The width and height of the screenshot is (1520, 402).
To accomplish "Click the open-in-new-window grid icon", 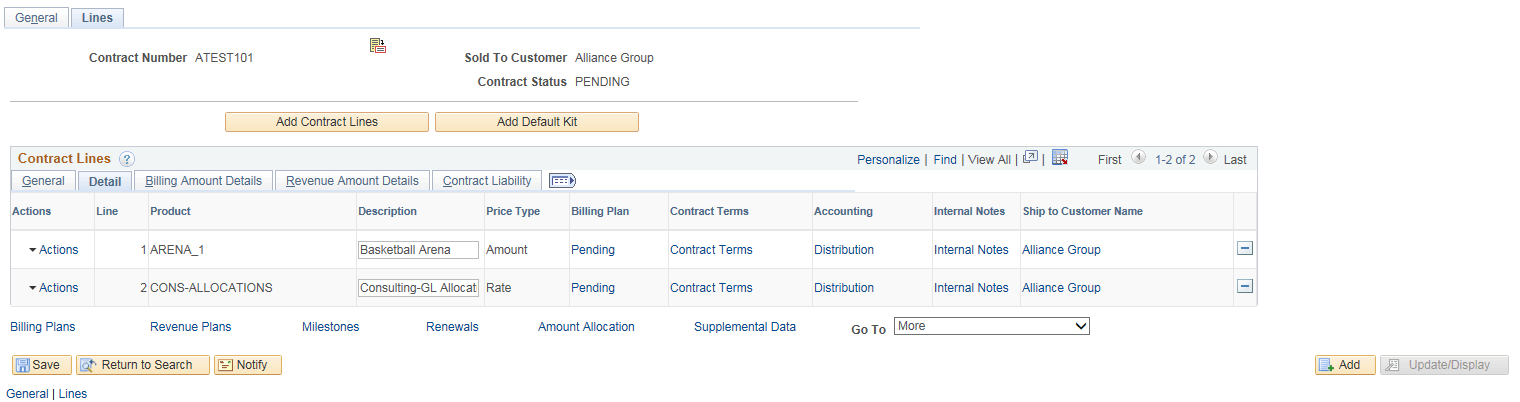I will point(1030,158).
